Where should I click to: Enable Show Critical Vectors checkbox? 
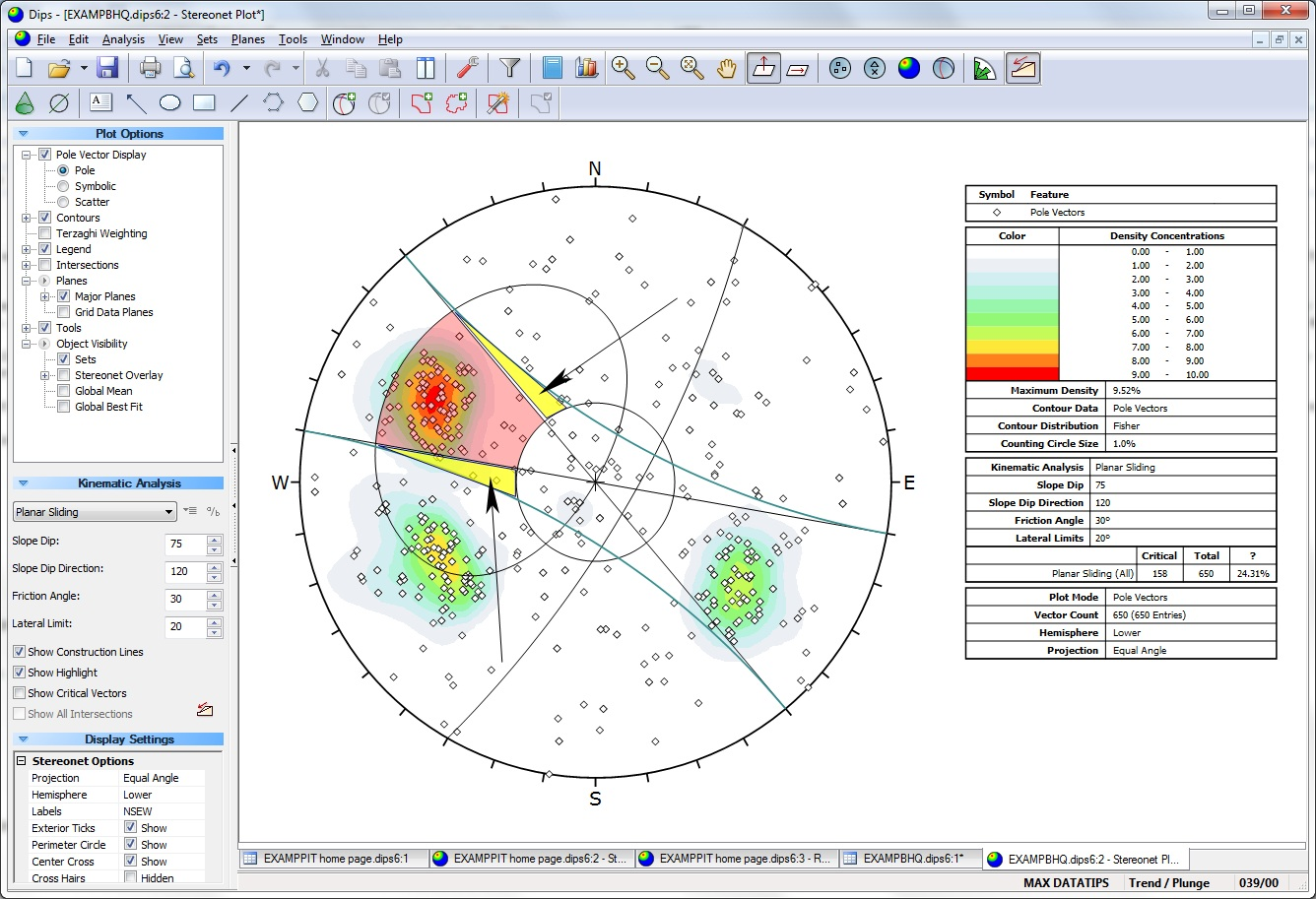pos(20,693)
